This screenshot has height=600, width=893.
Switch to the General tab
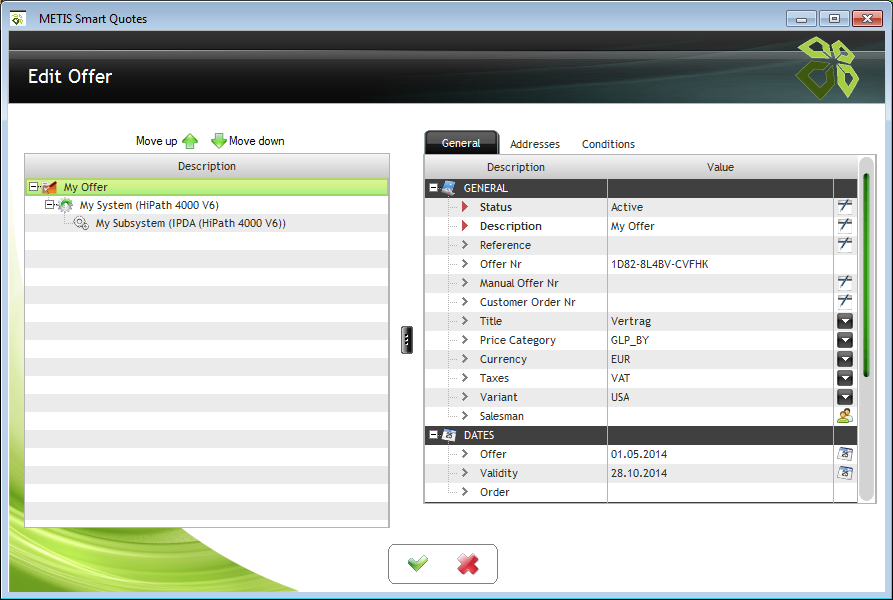click(x=461, y=143)
